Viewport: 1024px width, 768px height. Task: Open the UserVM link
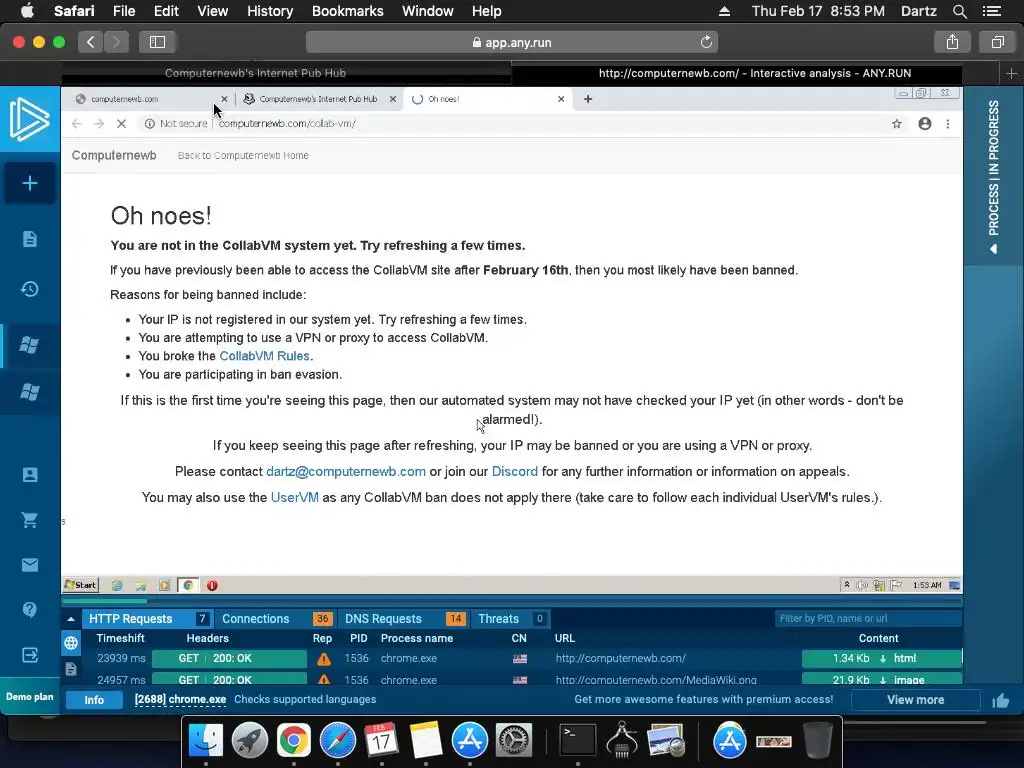[x=295, y=498]
